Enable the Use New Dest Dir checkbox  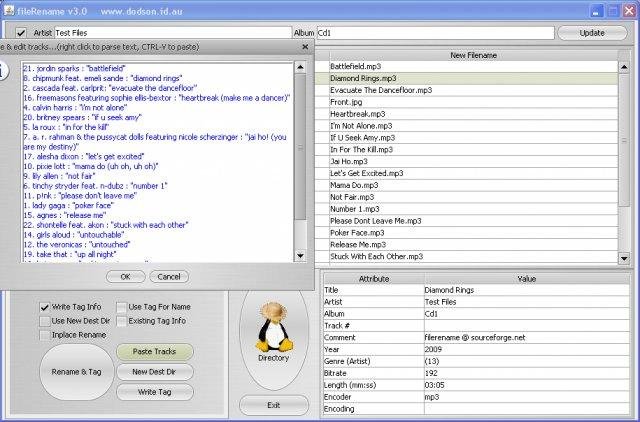pyautogui.click(x=45, y=321)
